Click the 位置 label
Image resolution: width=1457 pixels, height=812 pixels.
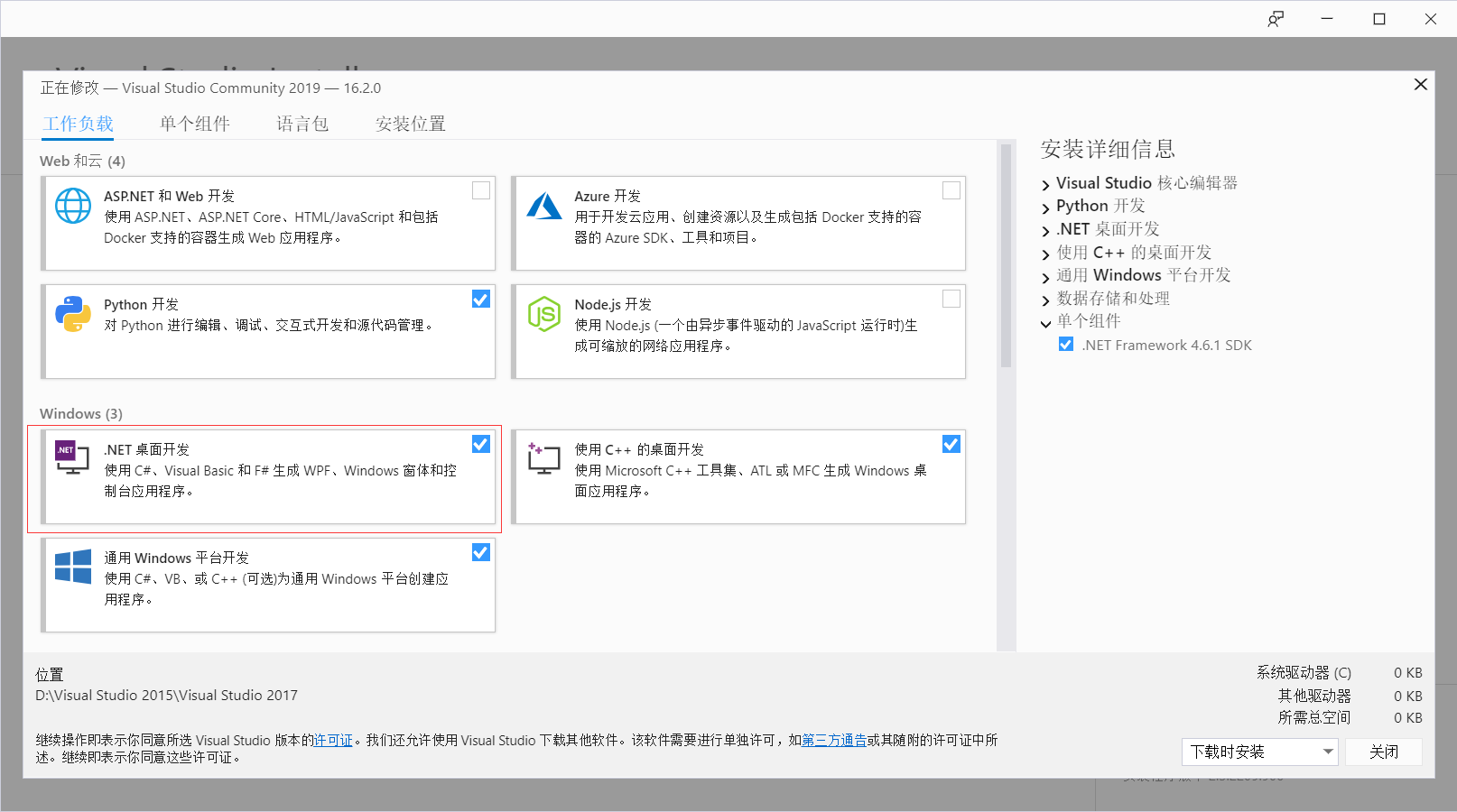pos(50,674)
